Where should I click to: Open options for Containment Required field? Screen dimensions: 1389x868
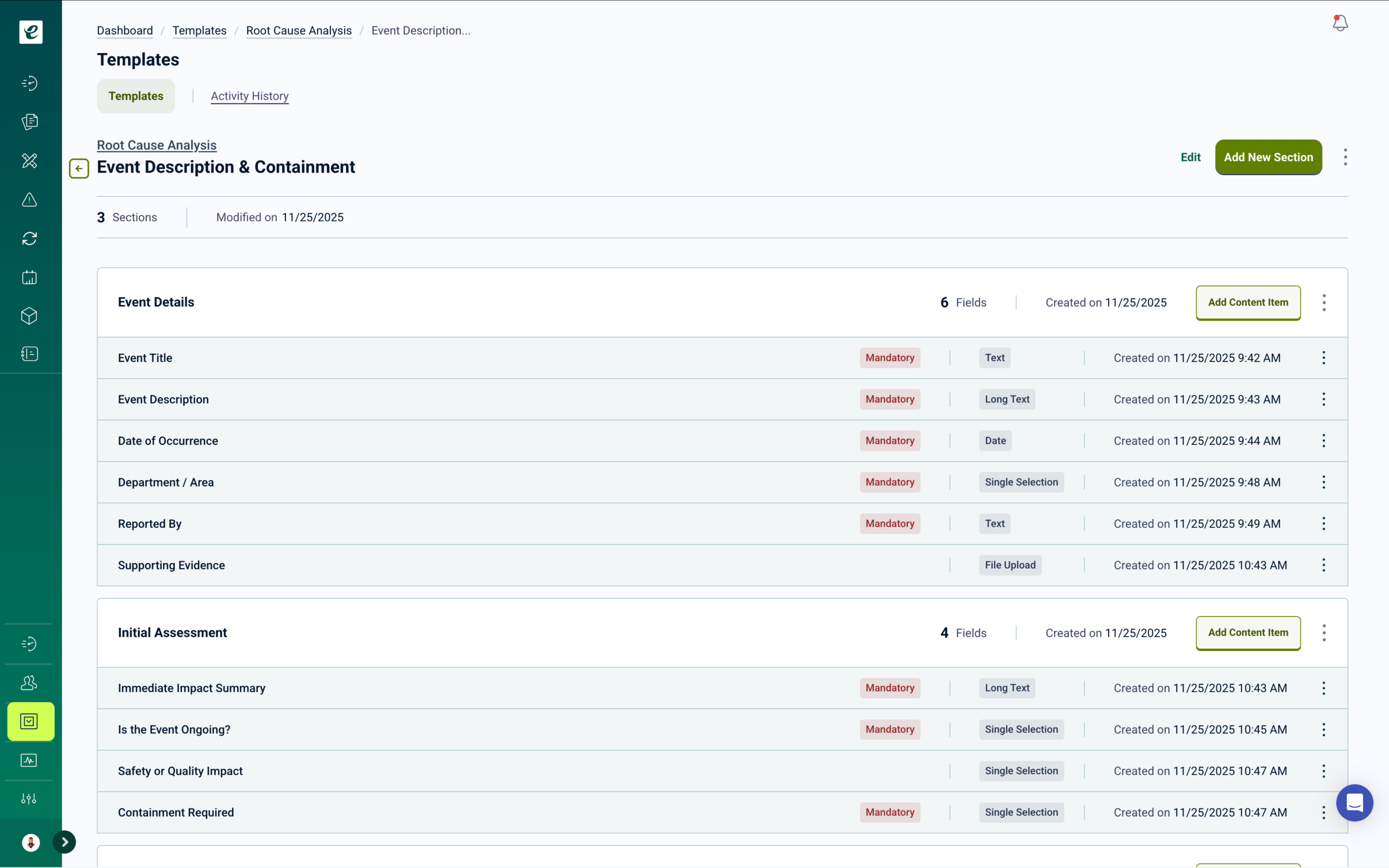1323,812
